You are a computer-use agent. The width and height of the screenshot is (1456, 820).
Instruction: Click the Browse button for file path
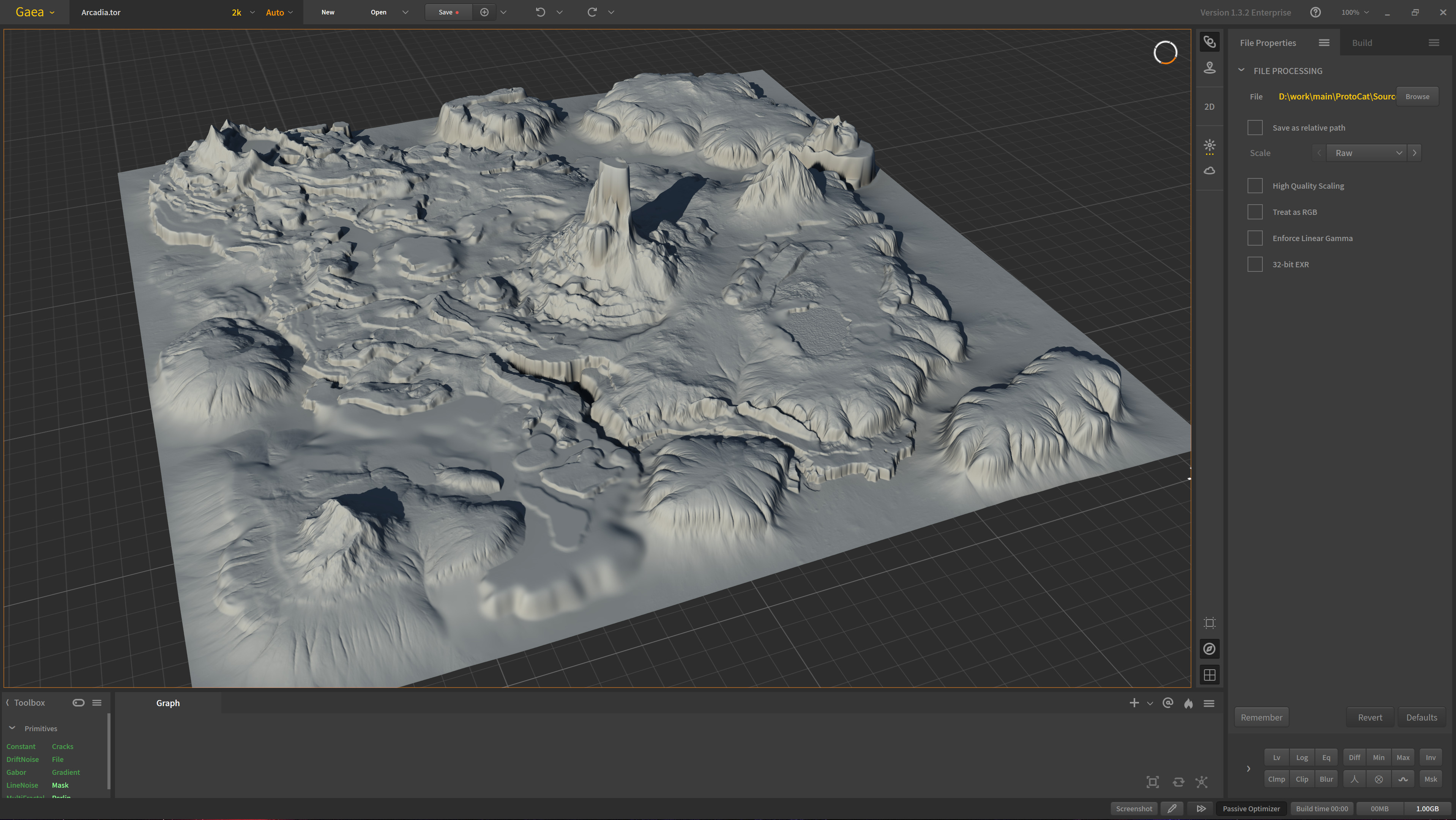pyautogui.click(x=1417, y=97)
